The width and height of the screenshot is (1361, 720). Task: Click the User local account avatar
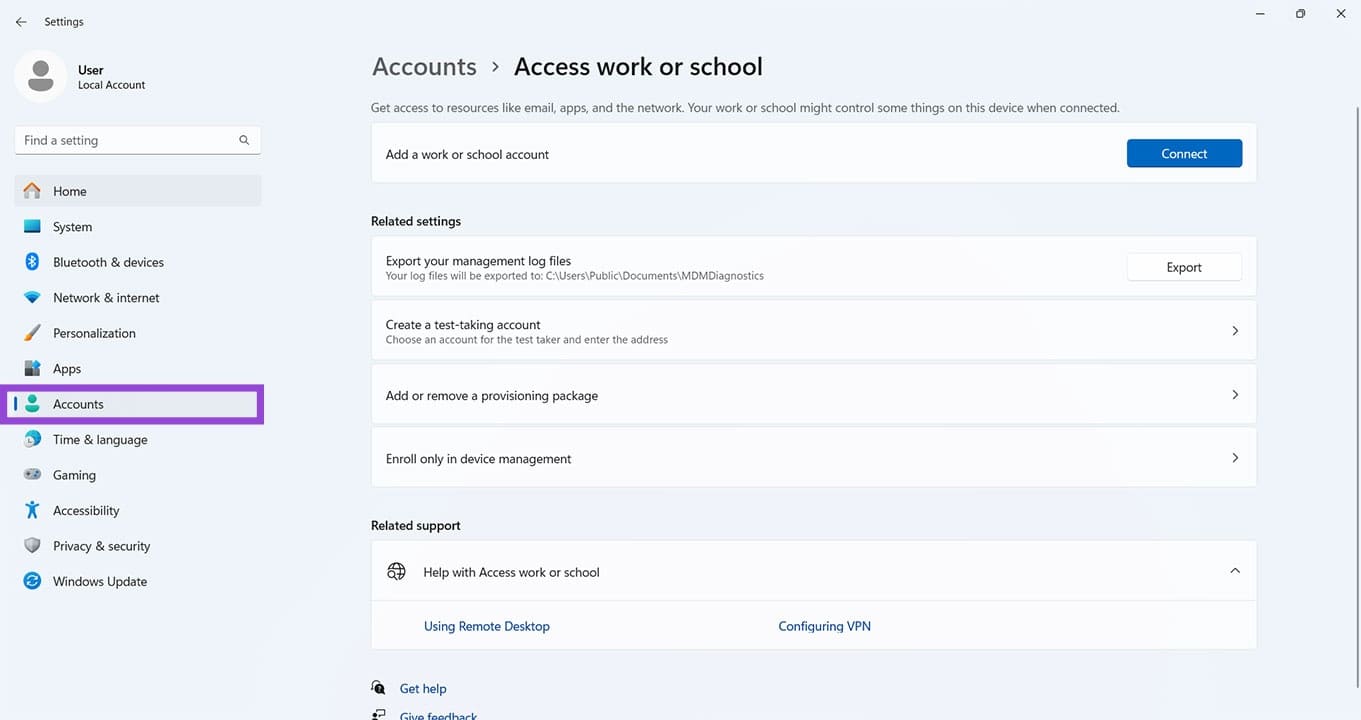[41, 76]
